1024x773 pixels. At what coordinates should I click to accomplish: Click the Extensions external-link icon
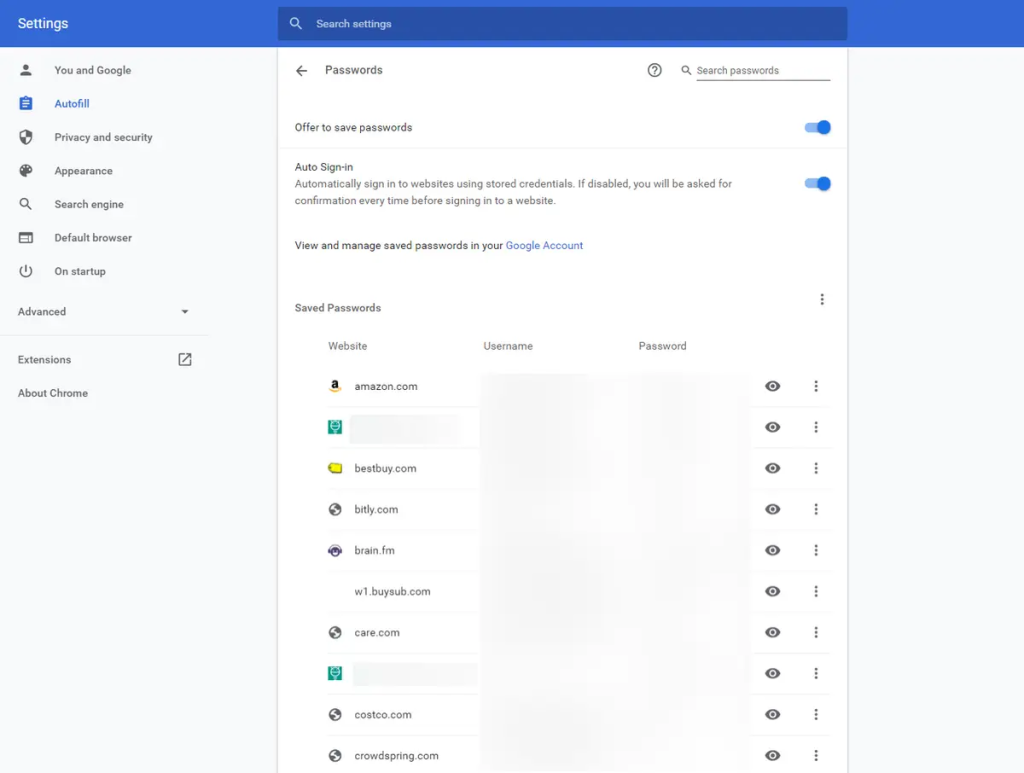[x=185, y=359]
